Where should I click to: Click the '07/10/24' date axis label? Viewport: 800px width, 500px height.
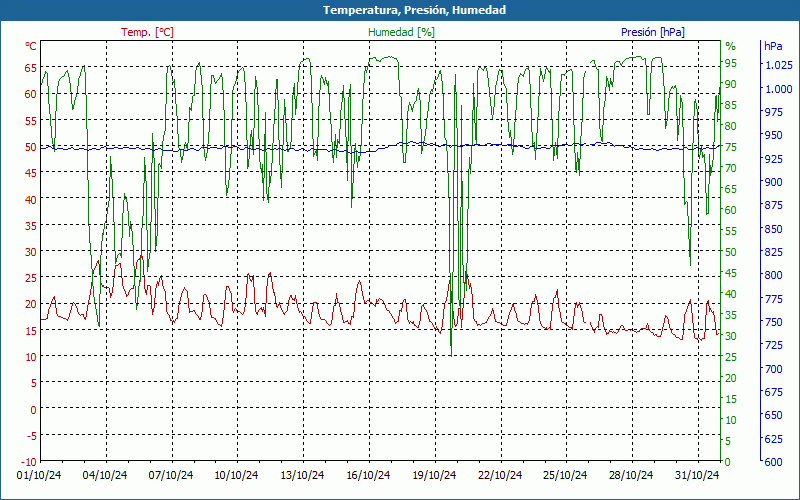[170, 475]
